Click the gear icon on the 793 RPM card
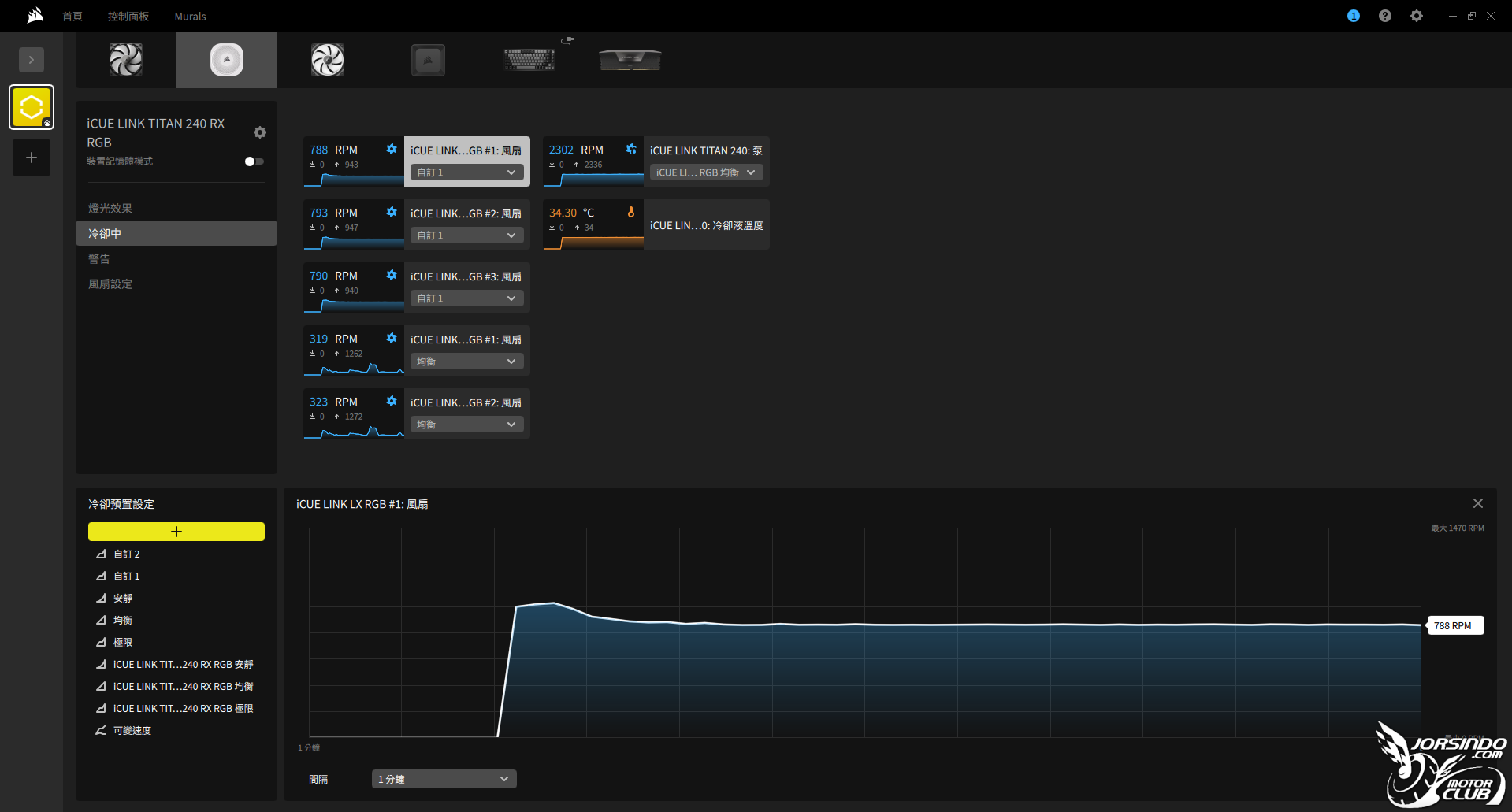The height and width of the screenshot is (812, 1512). [x=392, y=212]
